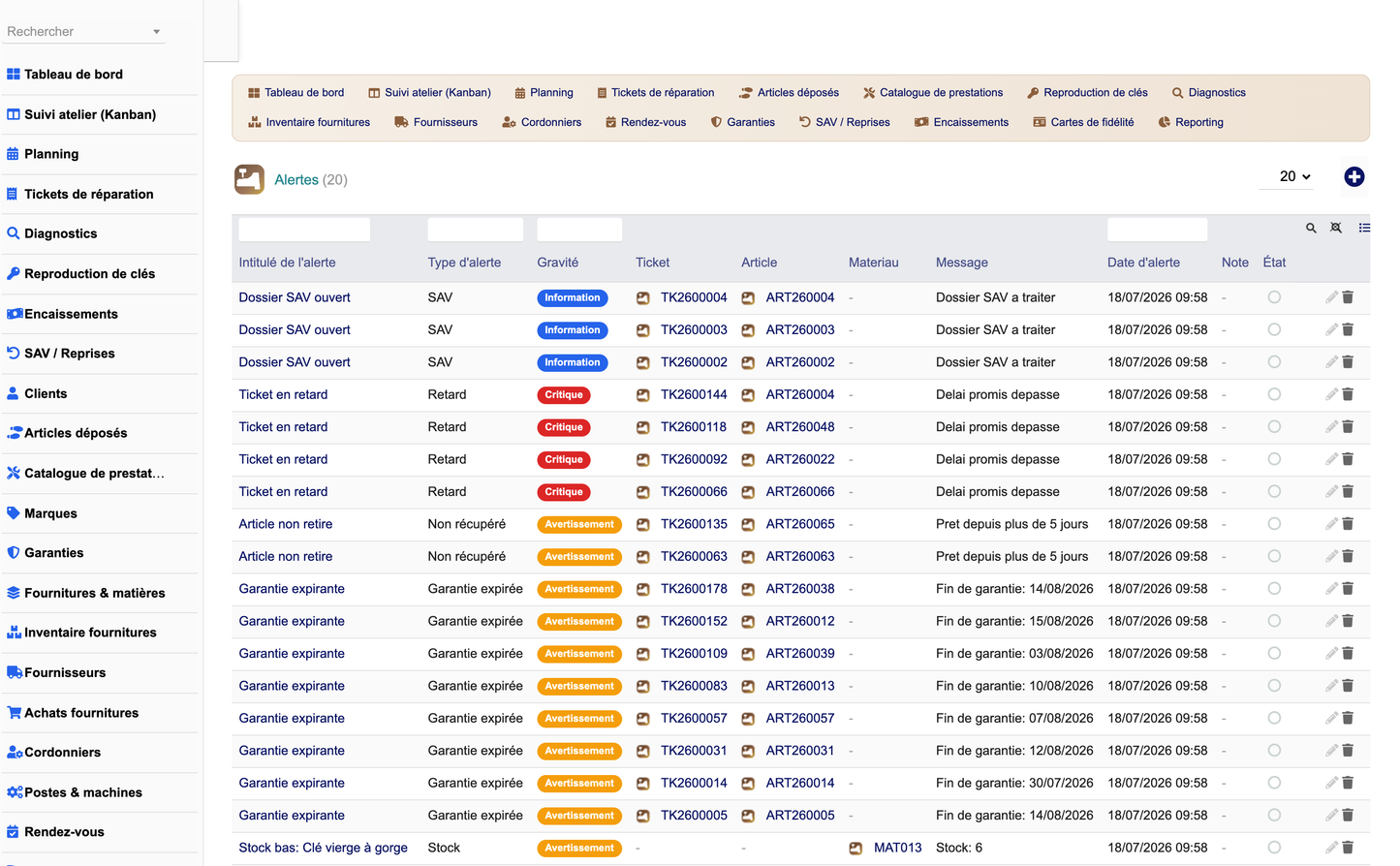Toggle the État circle for TK2600092 row
Image resolution: width=1400 pixels, height=866 pixels.
tap(1274, 459)
